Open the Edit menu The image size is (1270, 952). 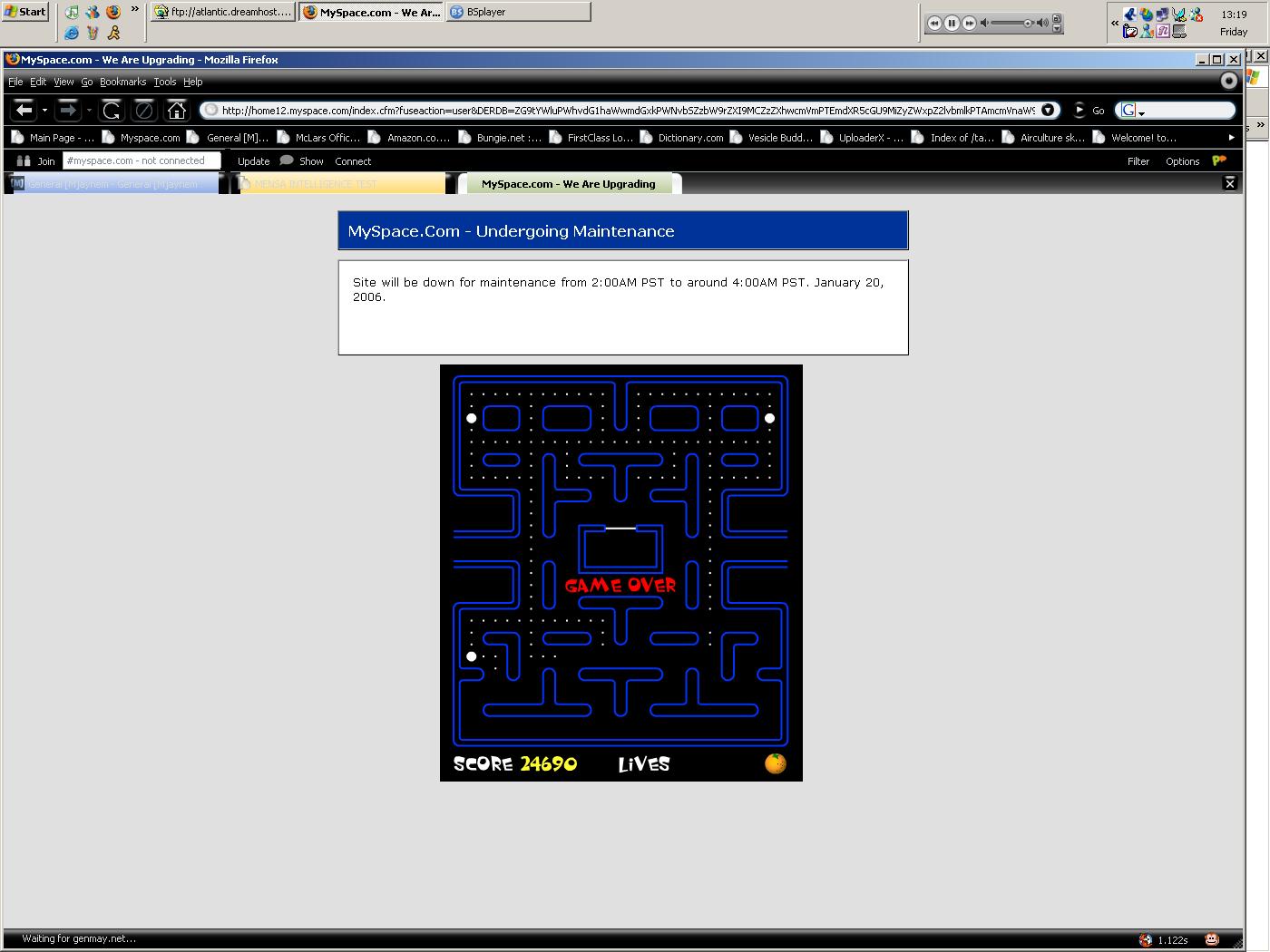pos(38,82)
